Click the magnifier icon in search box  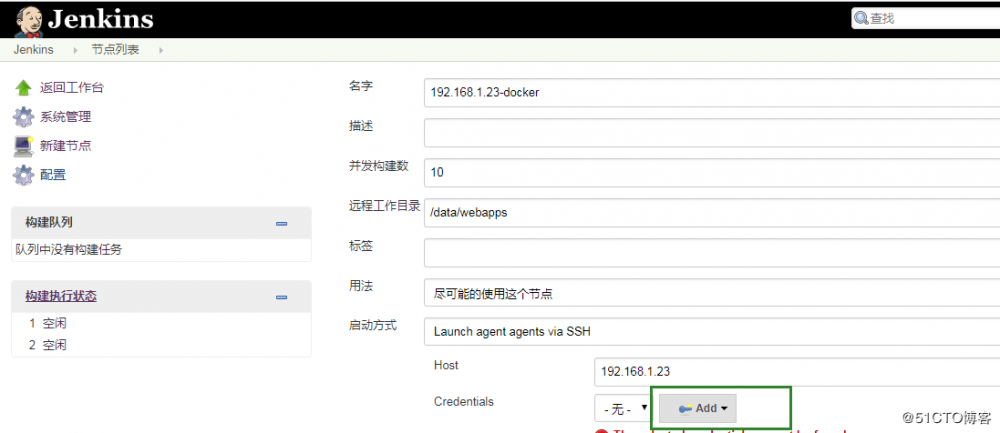[x=862, y=18]
